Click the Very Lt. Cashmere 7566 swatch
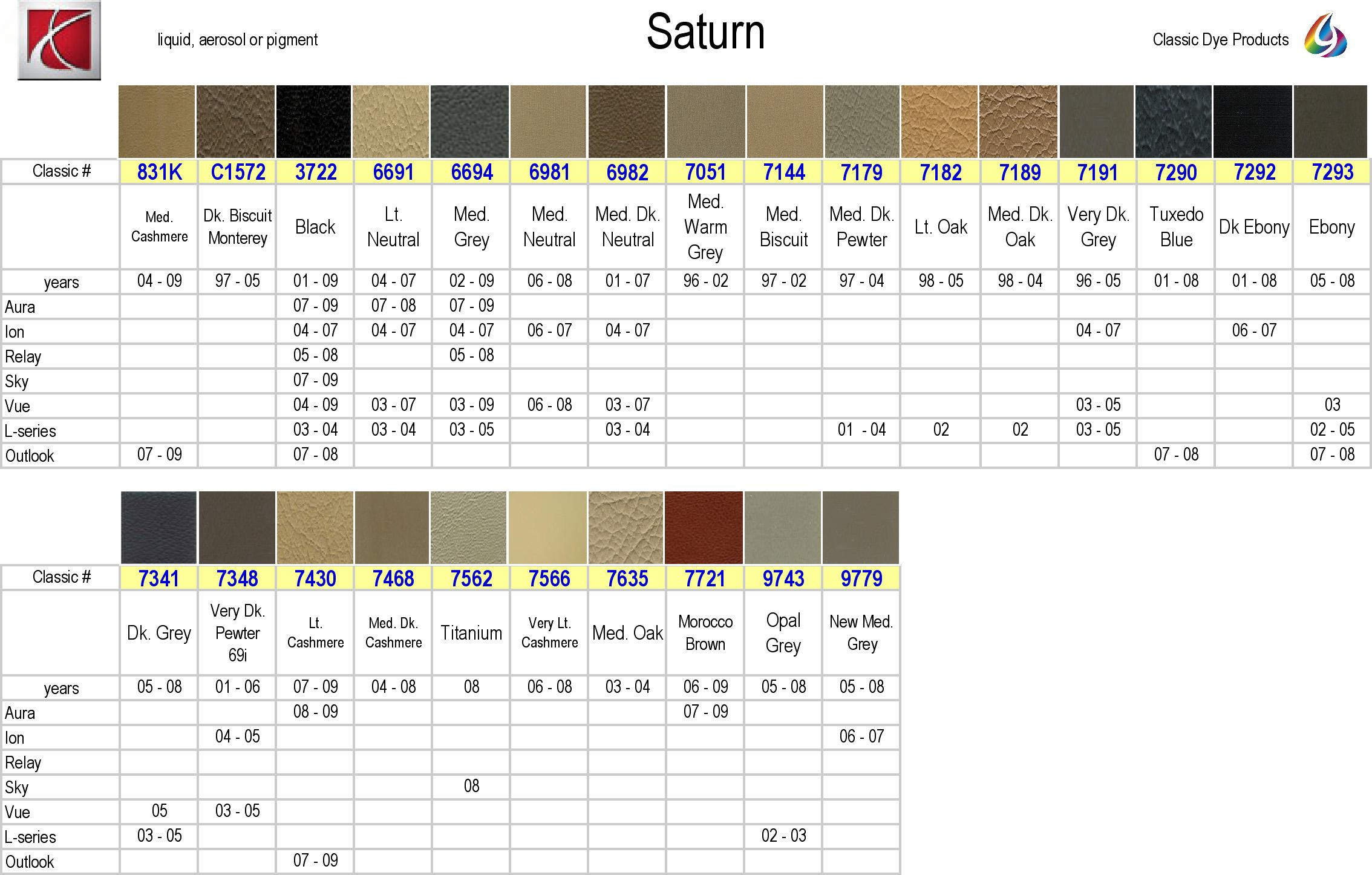 click(547, 528)
